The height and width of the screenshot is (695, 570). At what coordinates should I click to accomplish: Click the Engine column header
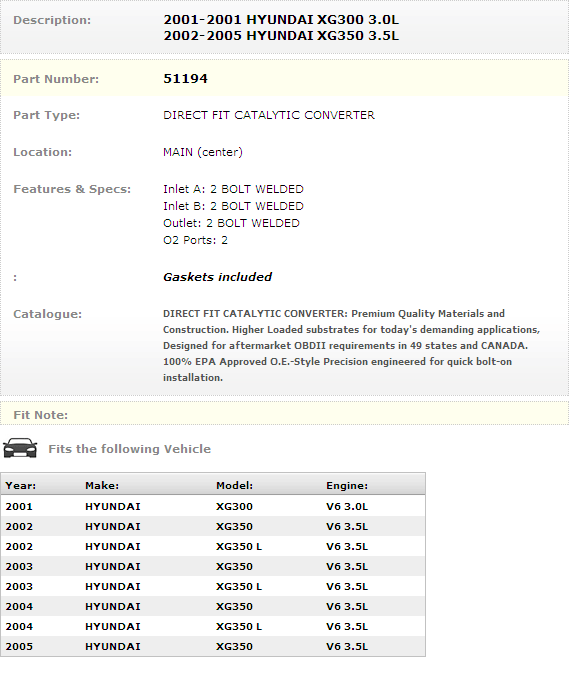347,485
